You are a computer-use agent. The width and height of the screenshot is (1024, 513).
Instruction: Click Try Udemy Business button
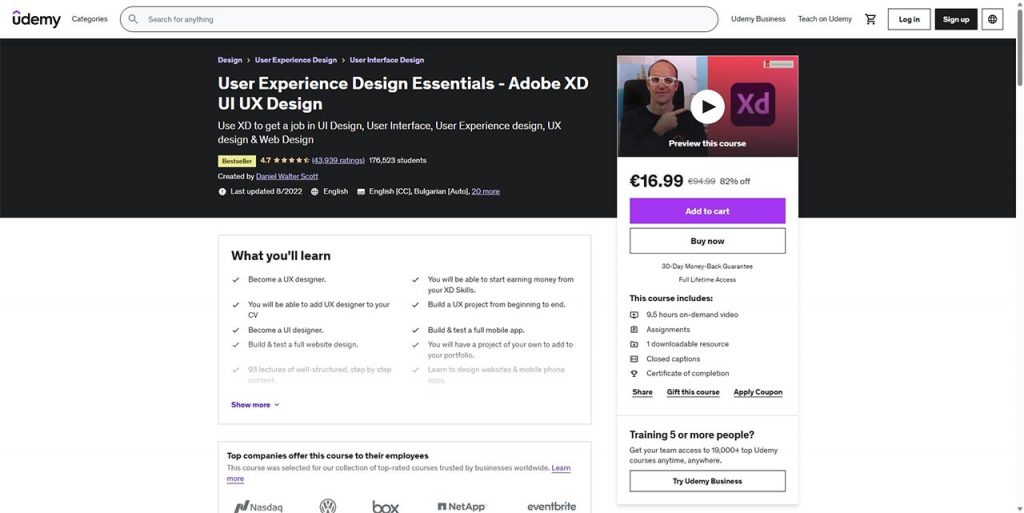(707, 481)
